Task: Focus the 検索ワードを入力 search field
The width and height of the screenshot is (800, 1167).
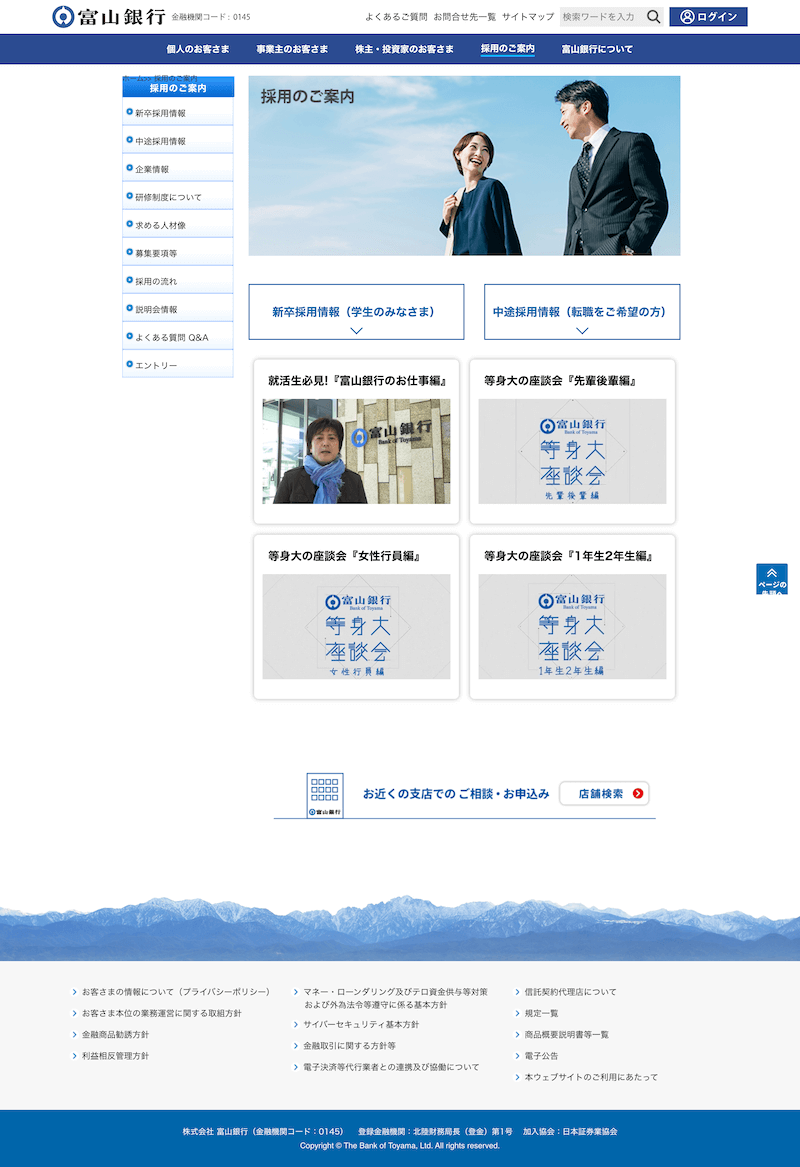Action: coord(601,16)
